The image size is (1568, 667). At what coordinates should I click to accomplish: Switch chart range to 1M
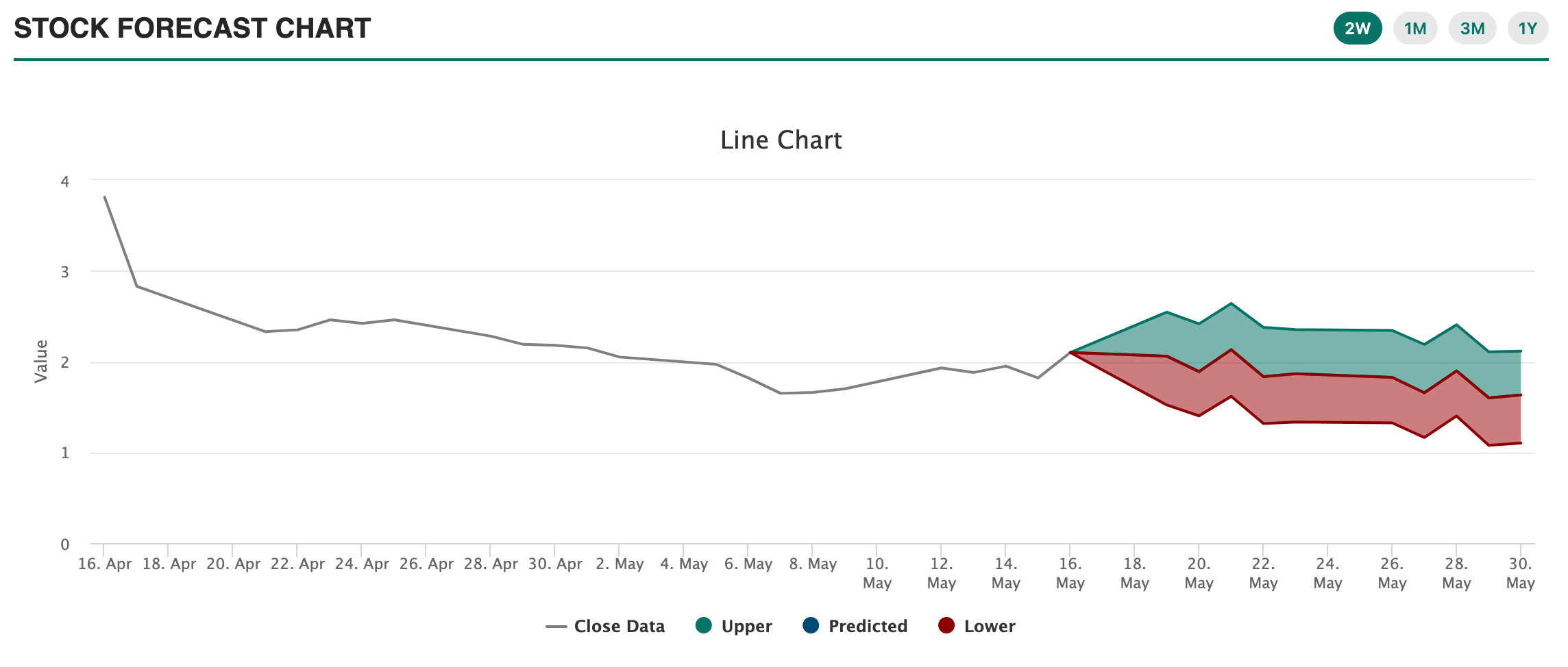click(1414, 29)
